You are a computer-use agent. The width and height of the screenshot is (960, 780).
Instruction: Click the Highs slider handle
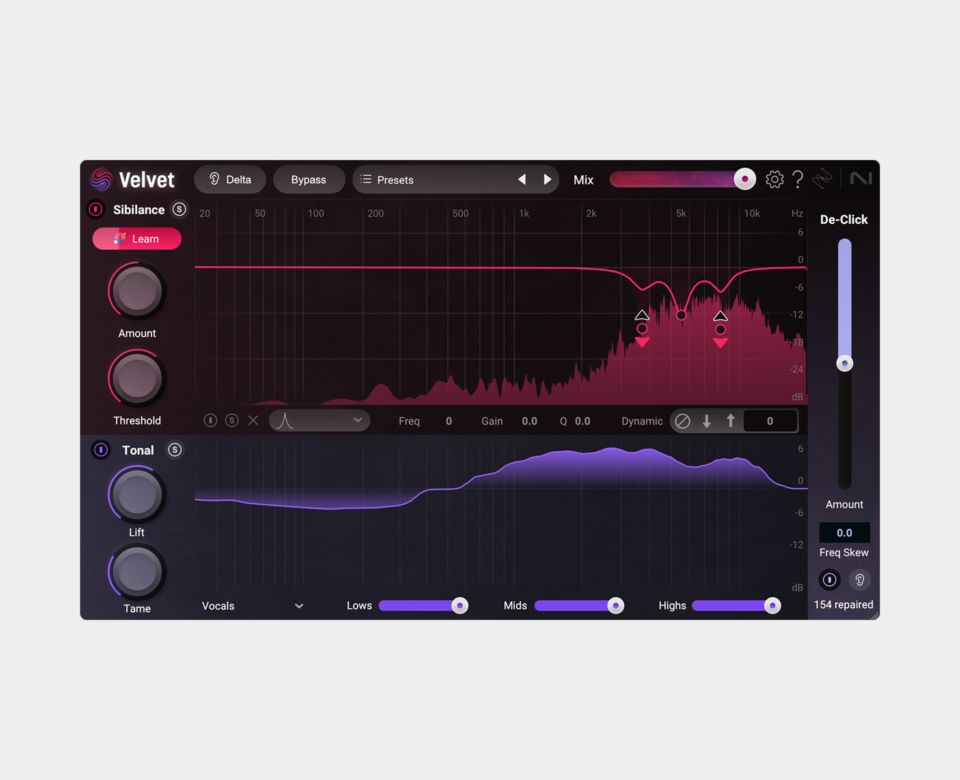772,606
